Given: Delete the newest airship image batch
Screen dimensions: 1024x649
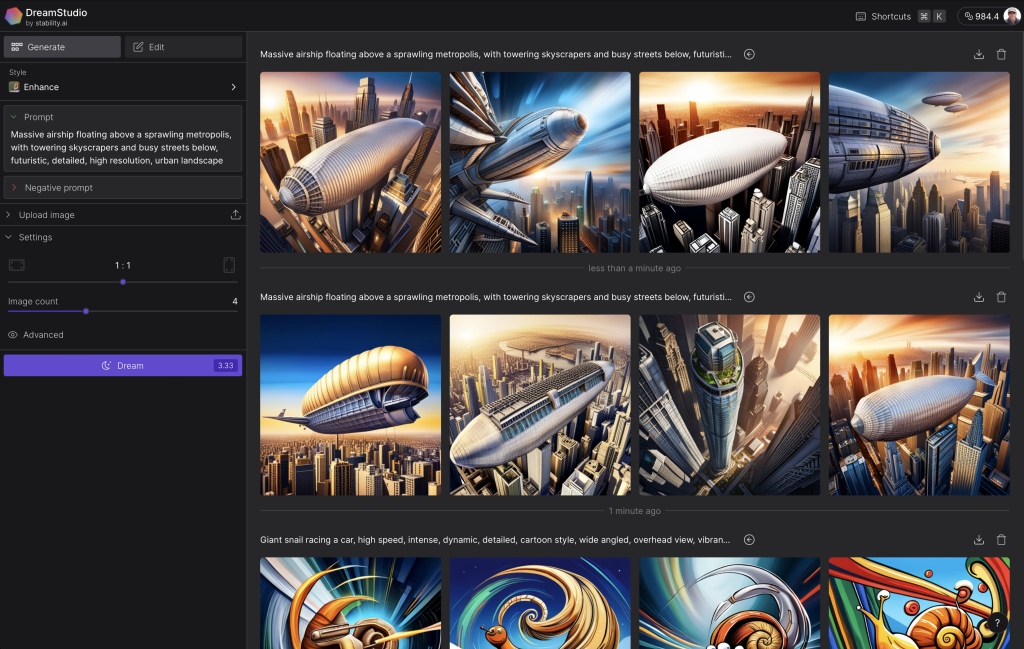Looking at the screenshot, I should (1001, 54).
